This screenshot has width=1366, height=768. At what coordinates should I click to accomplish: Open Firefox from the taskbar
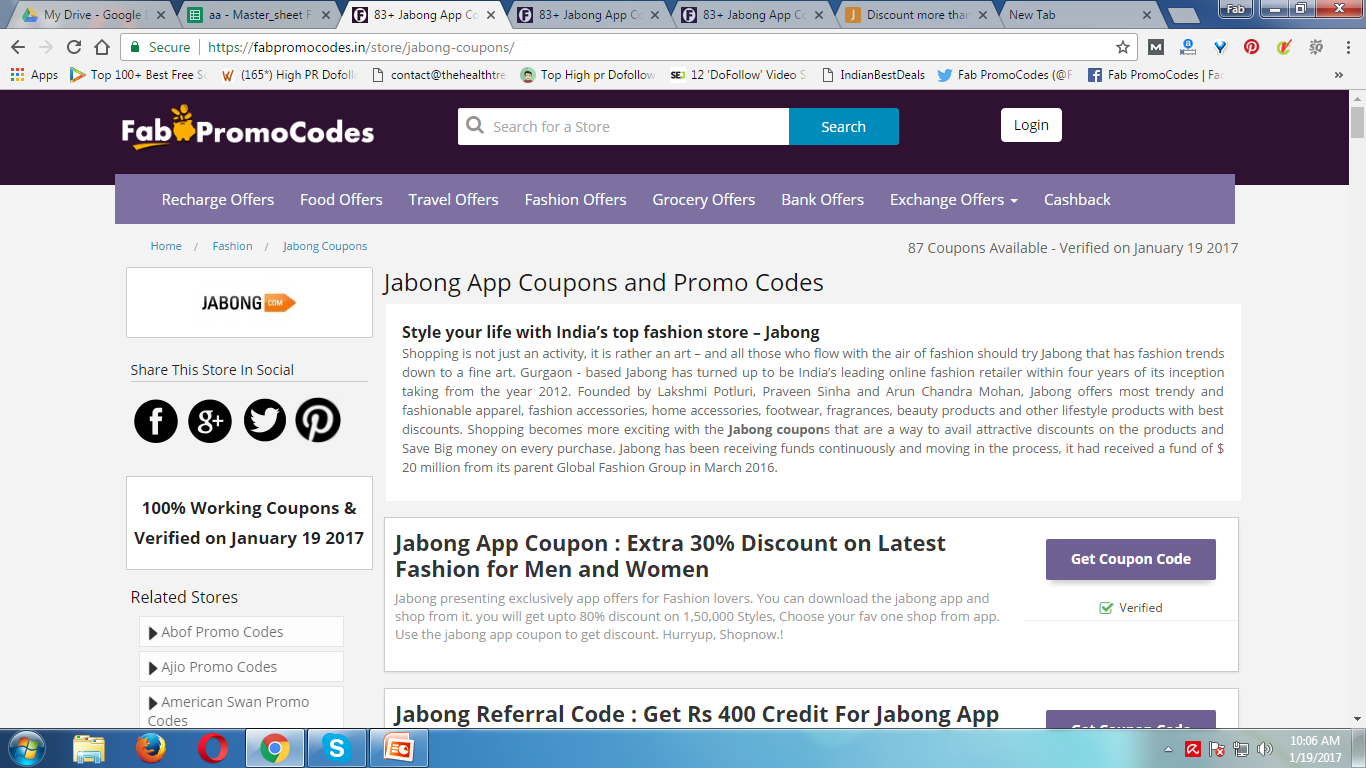coord(151,748)
